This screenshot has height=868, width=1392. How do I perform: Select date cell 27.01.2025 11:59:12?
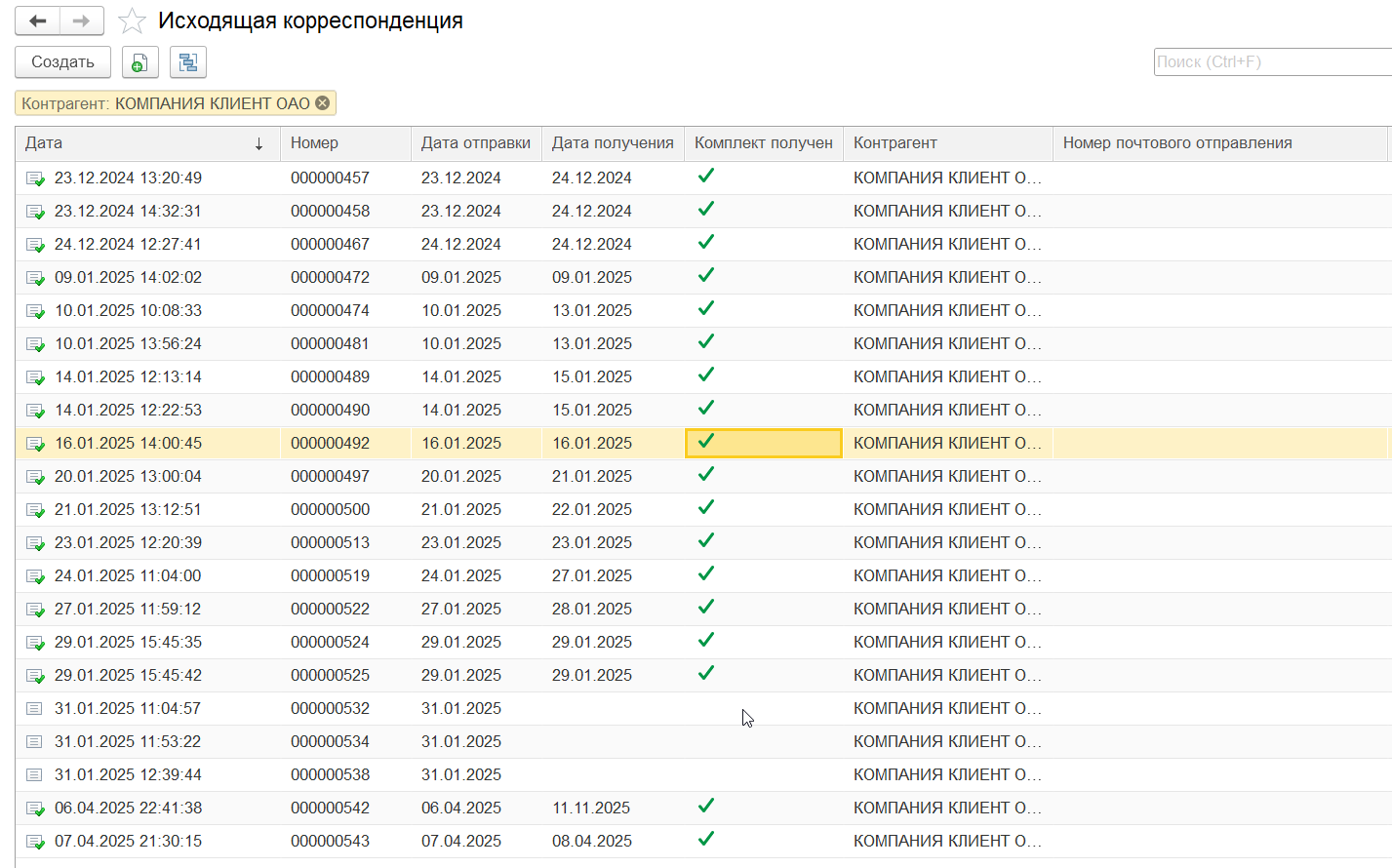coord(128,609)
